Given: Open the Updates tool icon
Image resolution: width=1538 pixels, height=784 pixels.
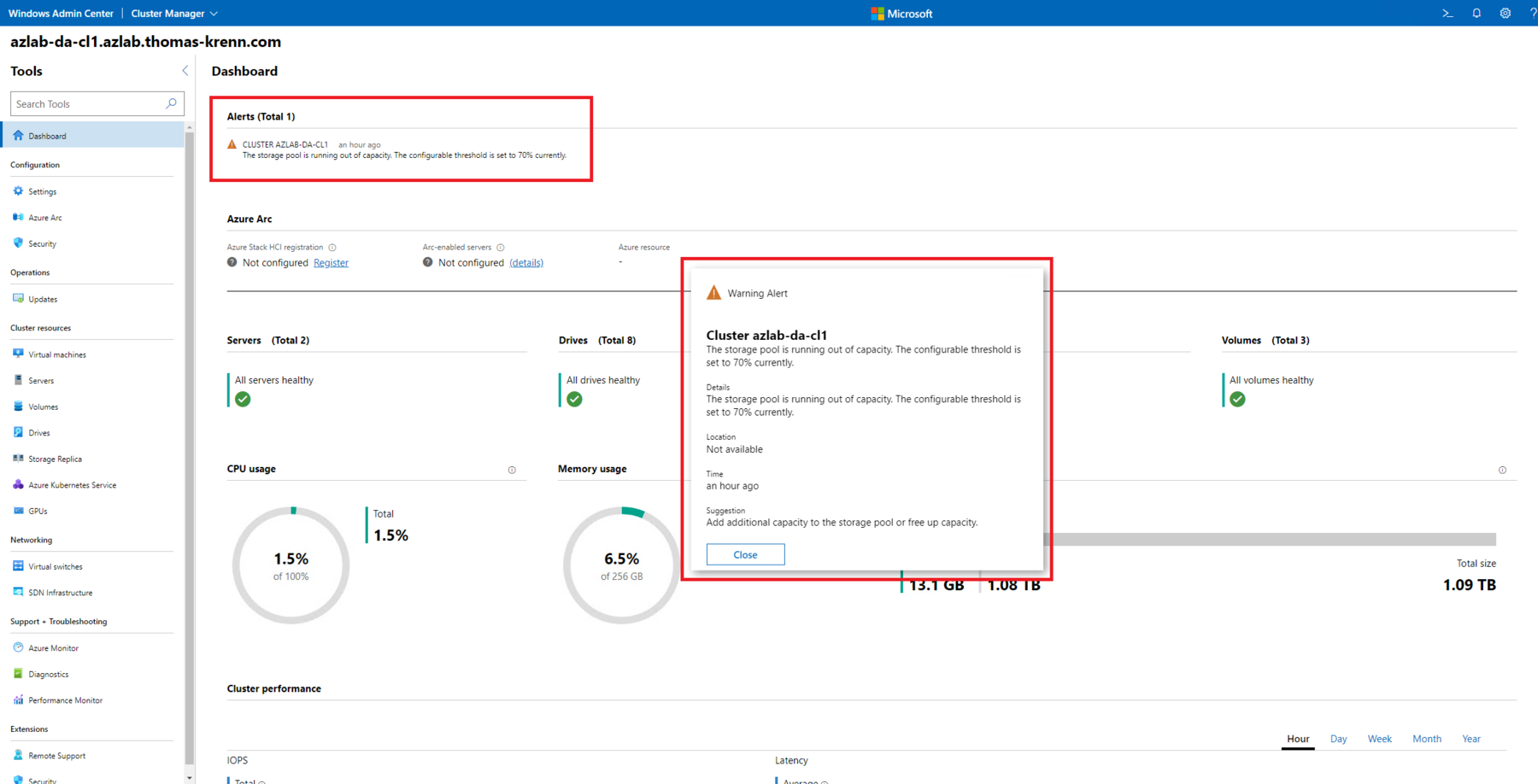Looking at the screenshot, I should click(x=18, y=299).
